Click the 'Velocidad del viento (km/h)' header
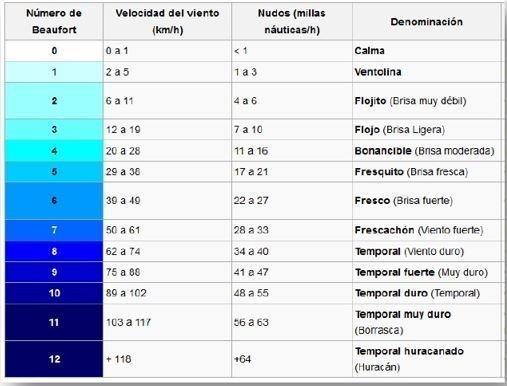 [x=167, y=21]
